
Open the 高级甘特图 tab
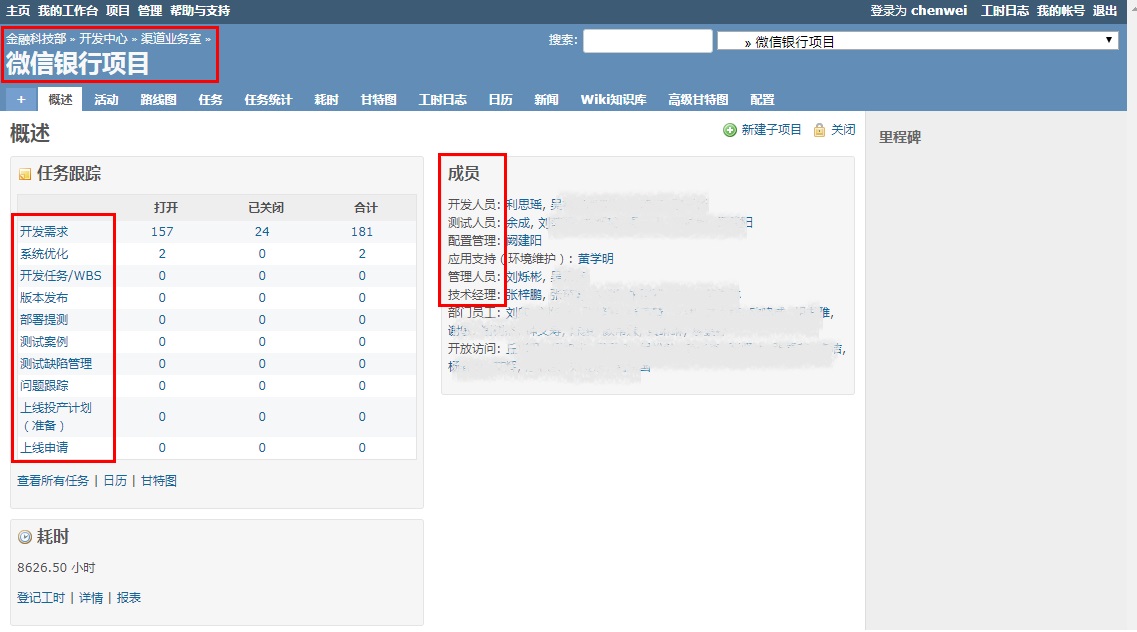point(698,99)
